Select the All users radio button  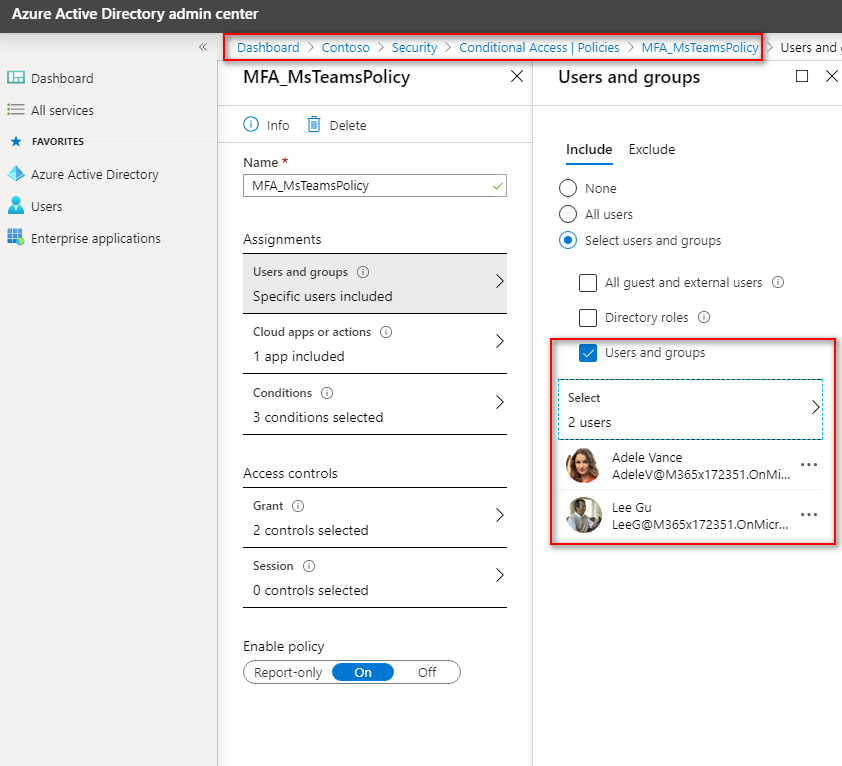568,214
